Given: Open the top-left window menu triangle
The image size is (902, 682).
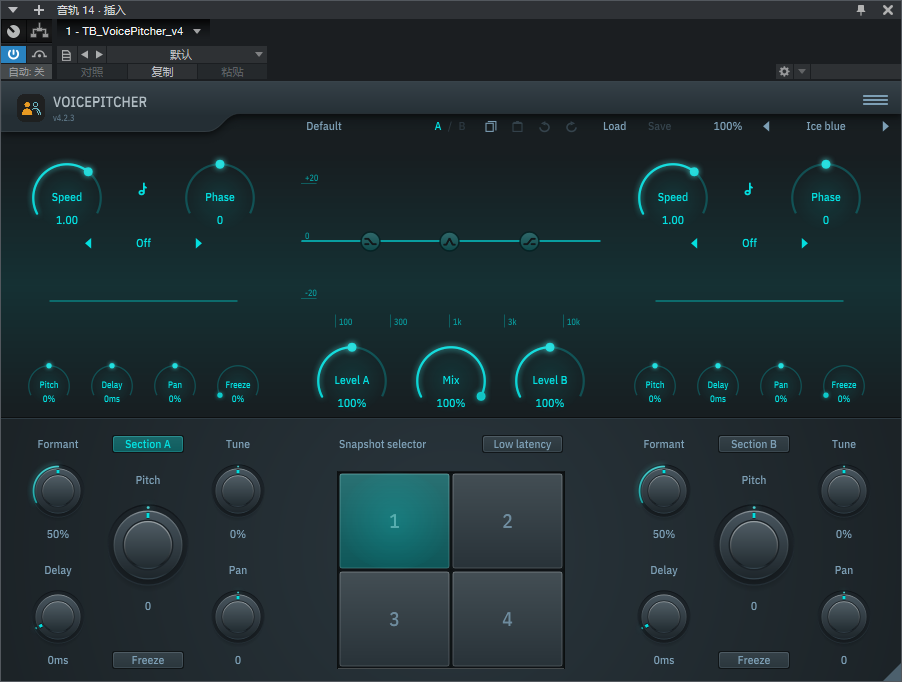Looking at the screenshot, I should [13, 10].
